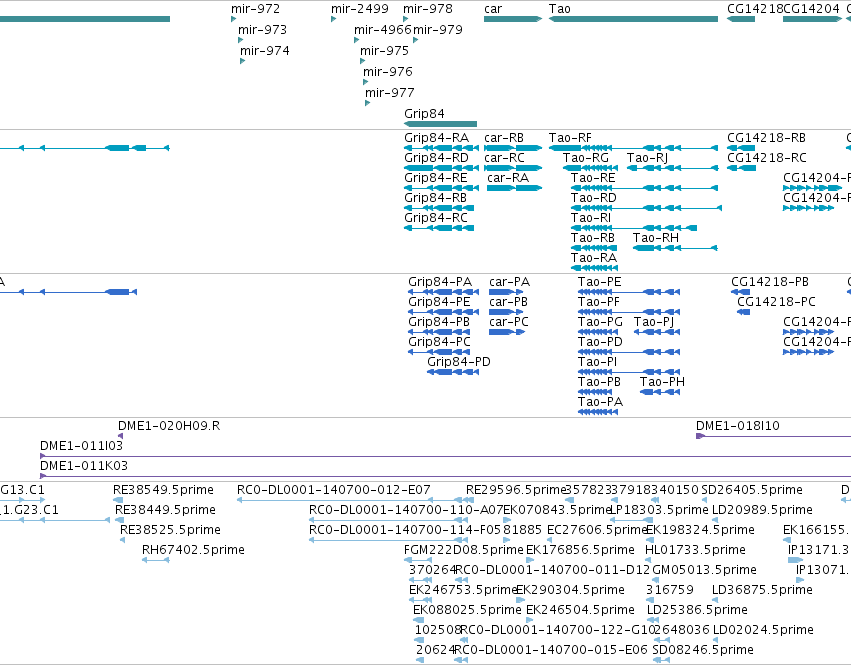Select the CG14218-RC transcript
851x665 pixels.
click(x=741, y=168)
